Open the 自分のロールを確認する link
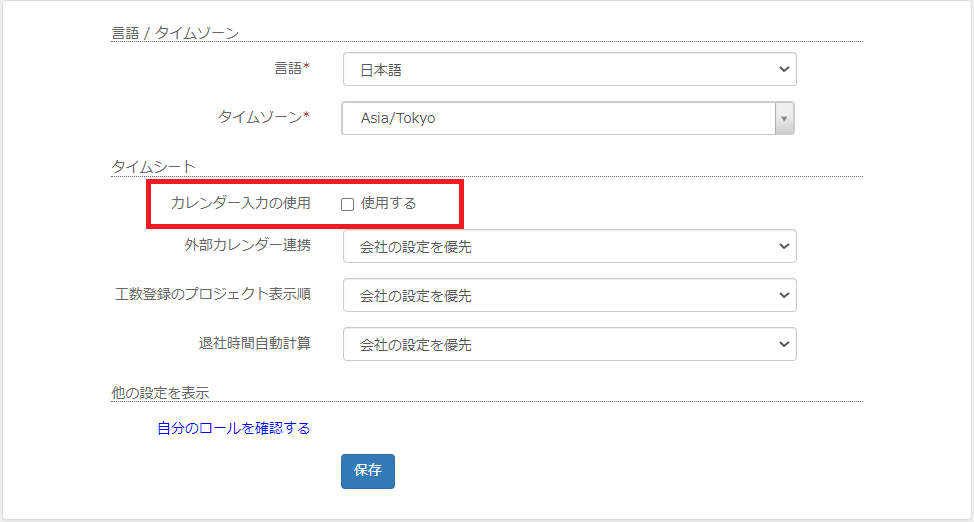974x522 pixels. click(x=234, y=428)
